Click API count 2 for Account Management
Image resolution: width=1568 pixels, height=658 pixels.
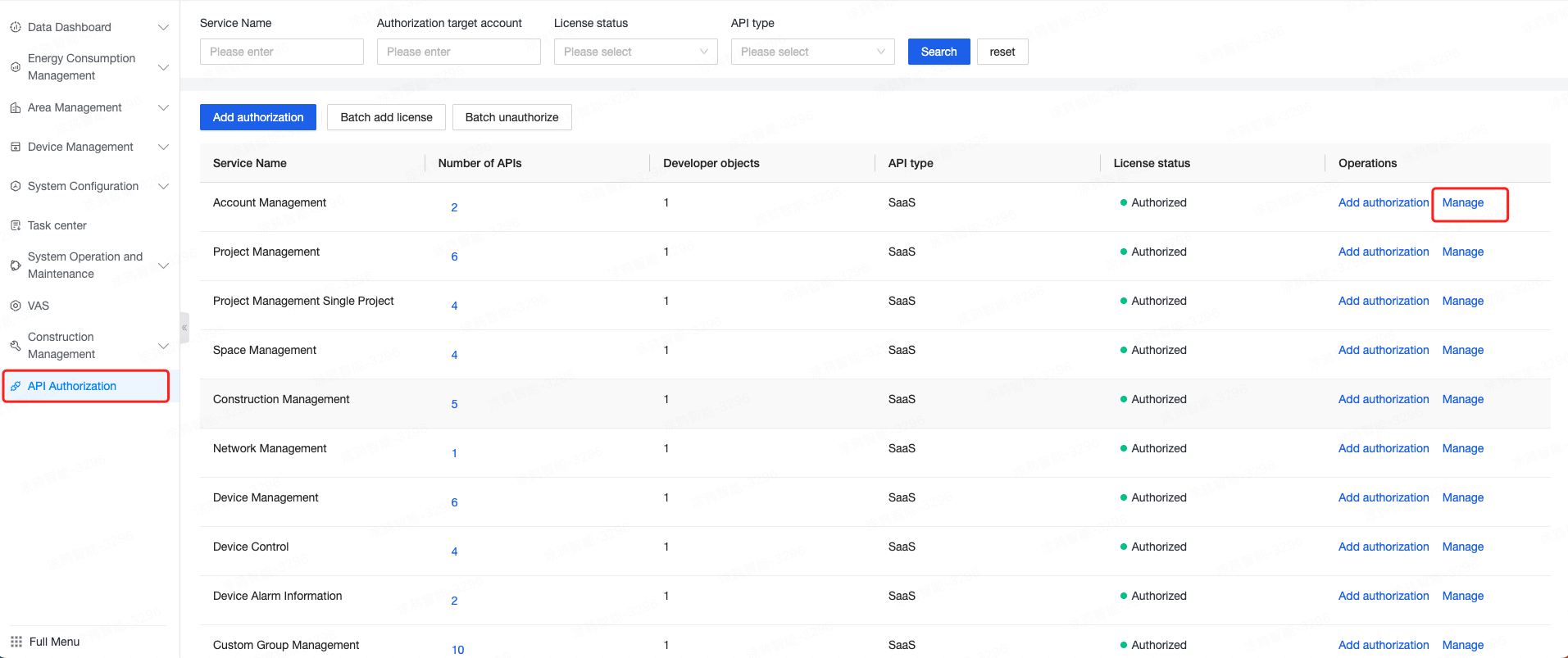454,207
